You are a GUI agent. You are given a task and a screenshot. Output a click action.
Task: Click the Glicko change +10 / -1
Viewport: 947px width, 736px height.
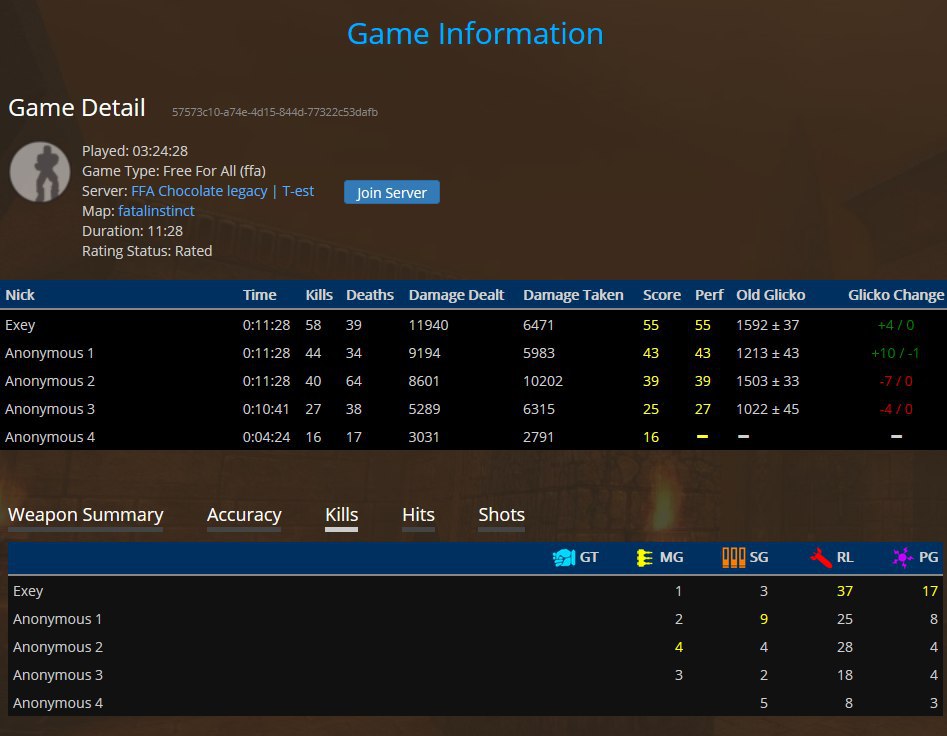895,353
